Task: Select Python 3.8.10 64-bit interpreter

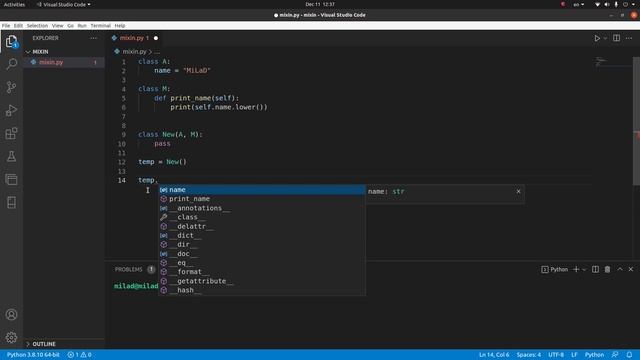Action: point(33,355)
